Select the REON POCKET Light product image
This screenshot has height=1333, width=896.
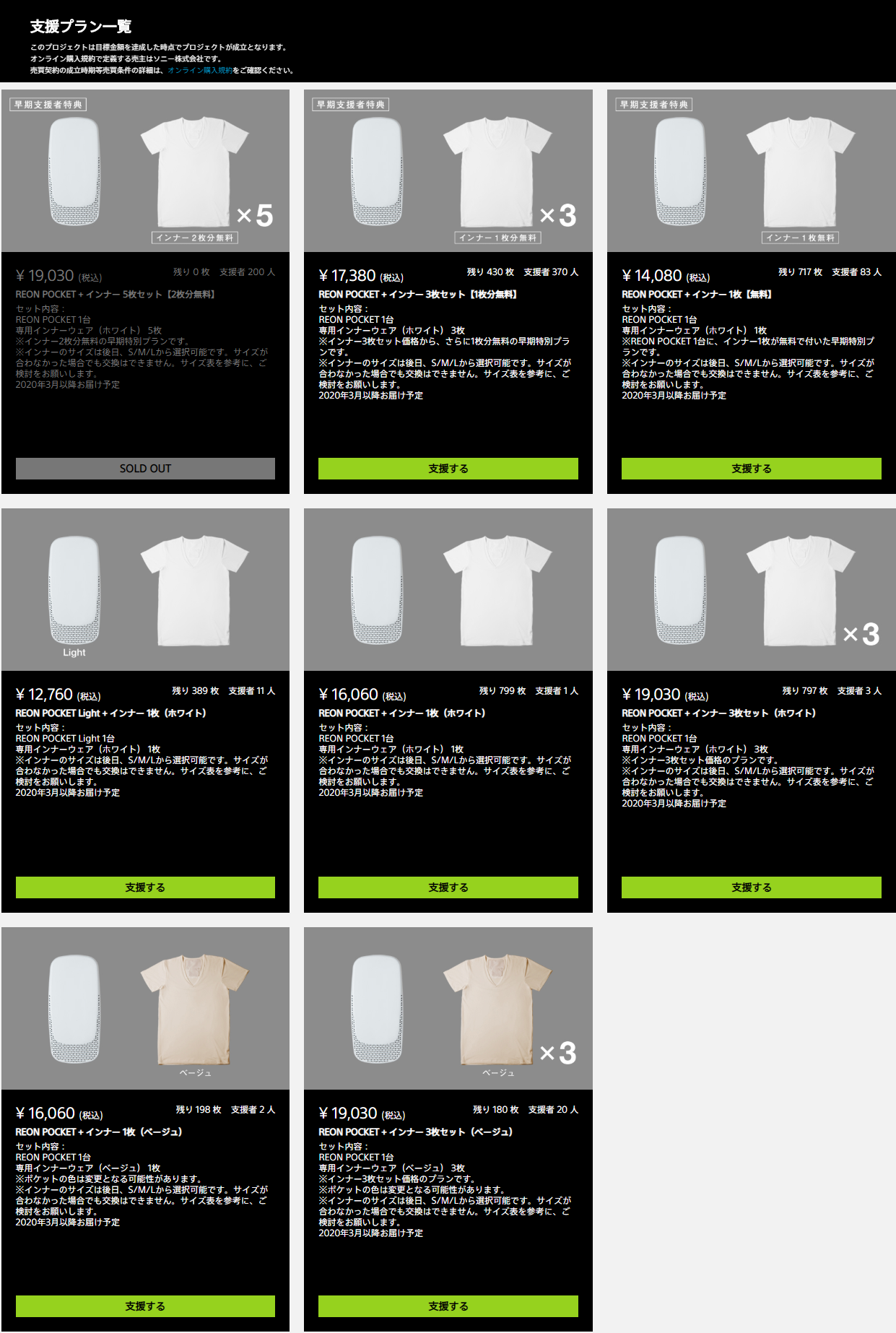pyautogui.click(x=145, y=590)
